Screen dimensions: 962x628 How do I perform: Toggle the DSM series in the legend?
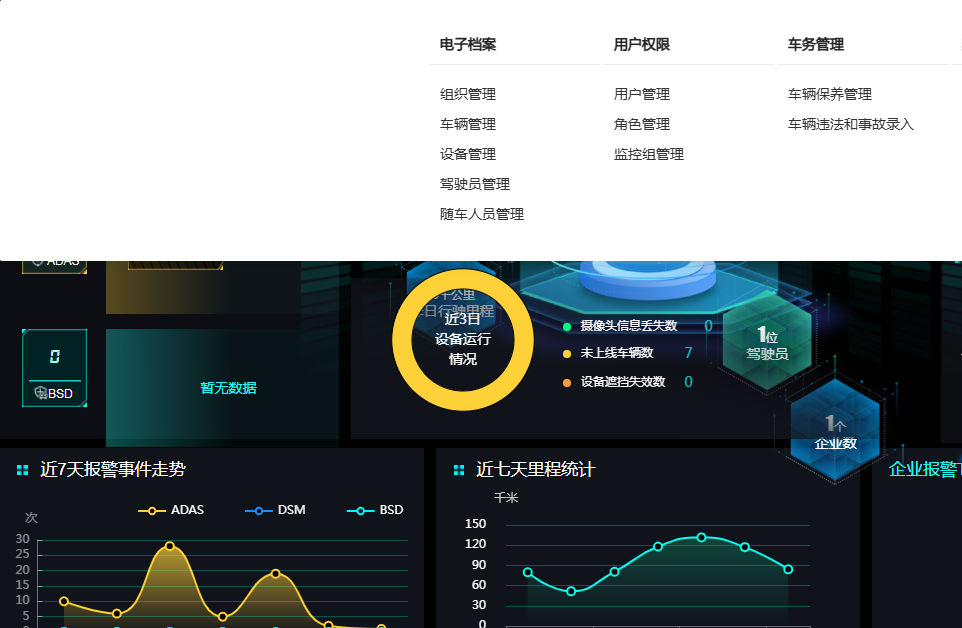275,510
